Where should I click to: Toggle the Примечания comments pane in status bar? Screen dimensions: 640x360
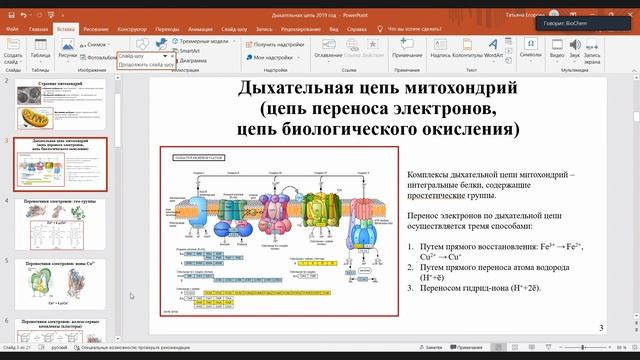point(466,347)
